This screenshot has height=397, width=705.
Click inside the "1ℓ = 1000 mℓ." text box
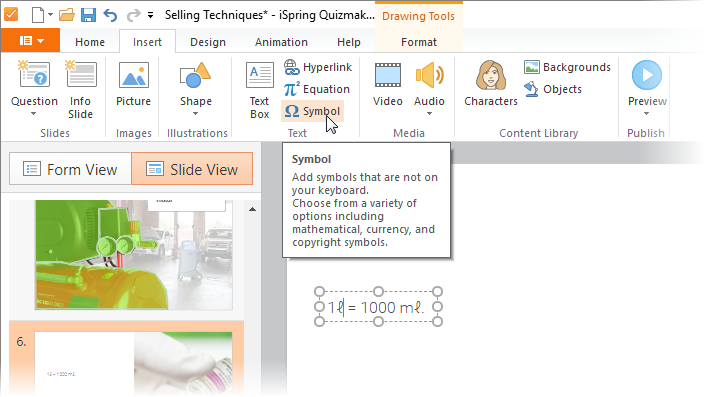point(377,308)
